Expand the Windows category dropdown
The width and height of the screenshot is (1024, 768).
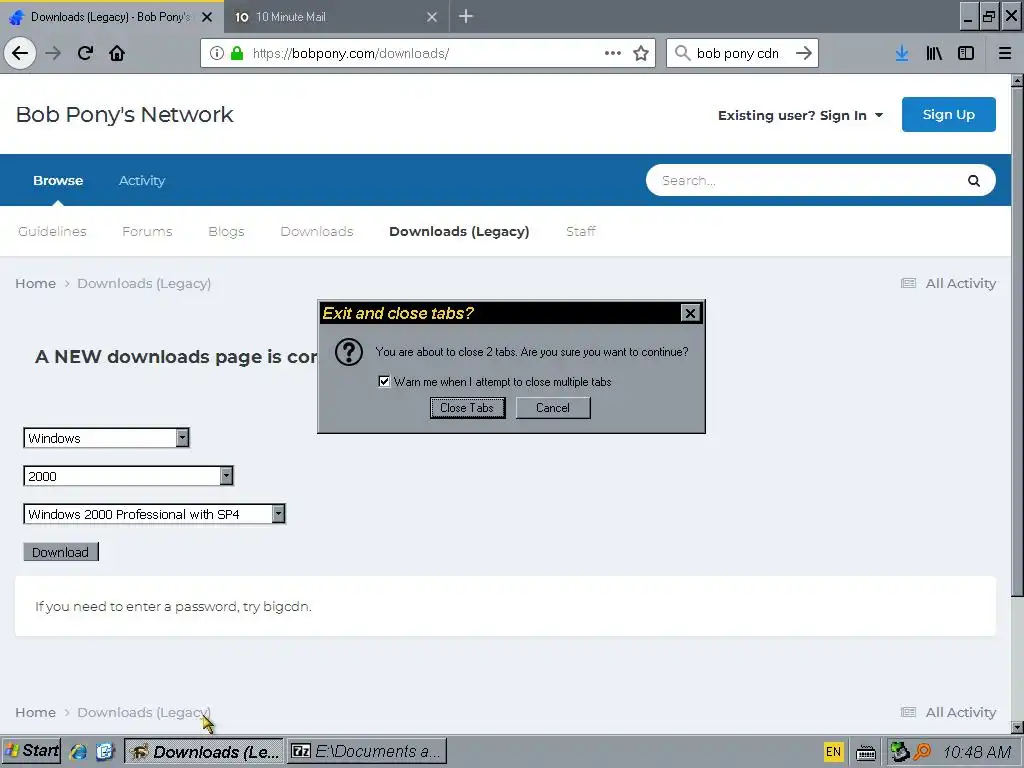tap(183, 438)
